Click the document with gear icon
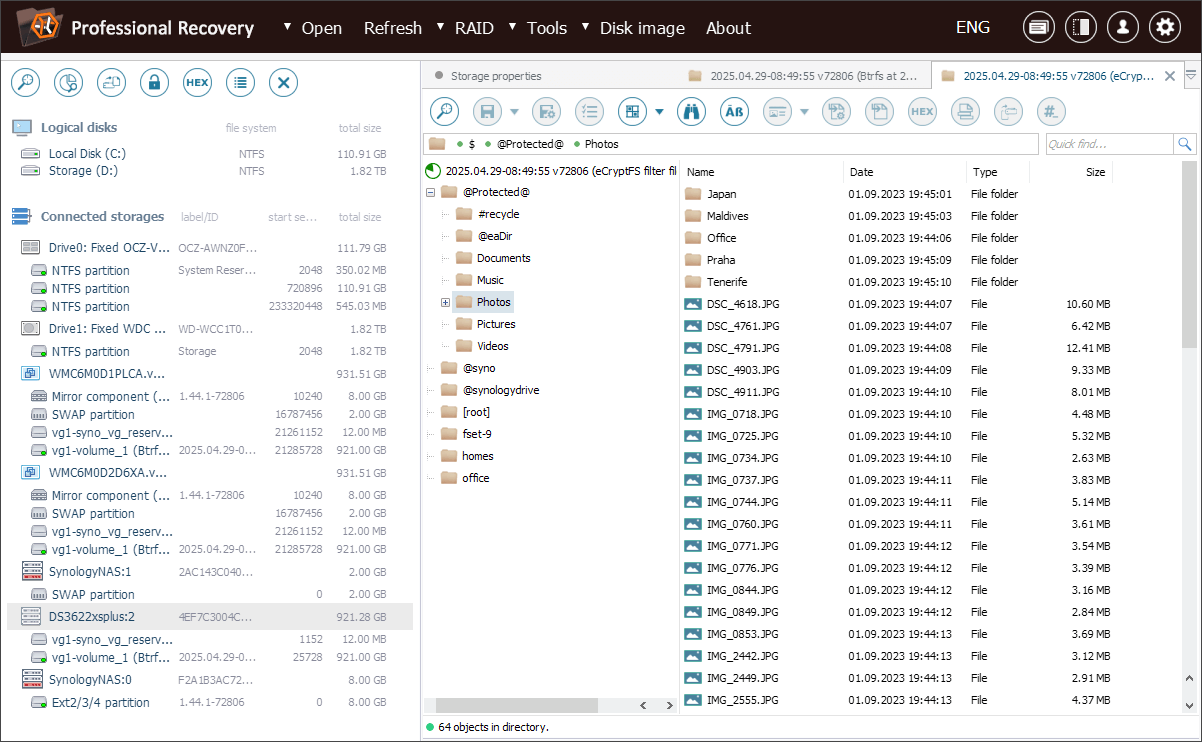Screen dimensions: 1202x742 [836, 112]
